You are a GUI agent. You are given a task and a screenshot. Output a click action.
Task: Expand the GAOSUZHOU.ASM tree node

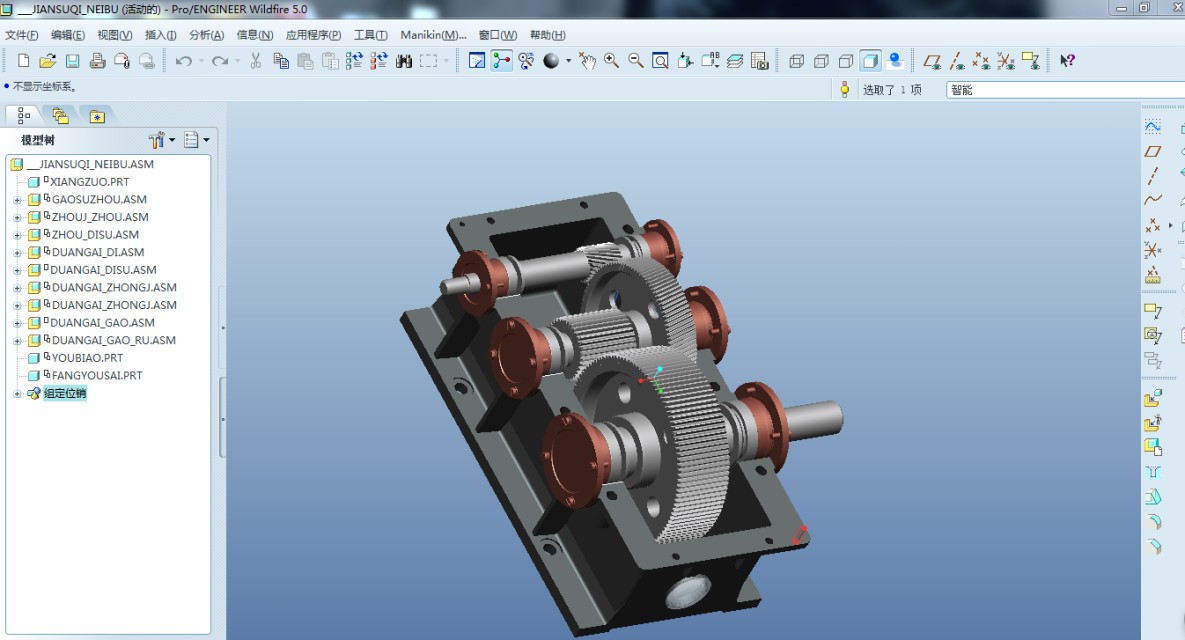tap(17, 200)
